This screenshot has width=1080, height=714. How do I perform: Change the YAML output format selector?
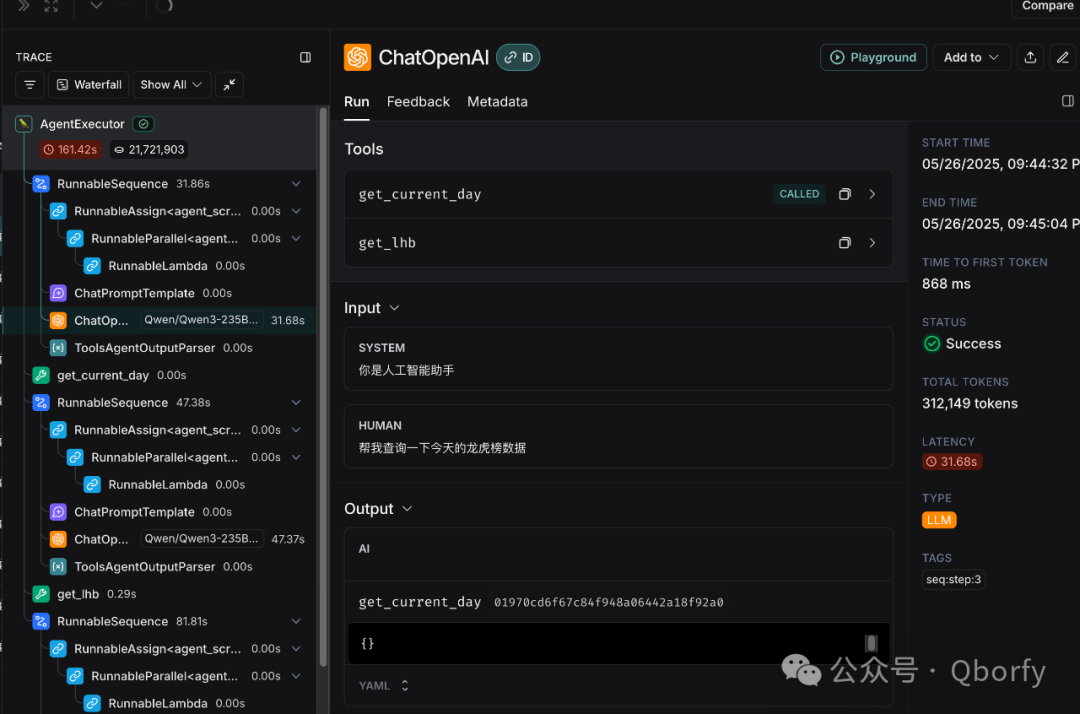click(x=384, y=686)
